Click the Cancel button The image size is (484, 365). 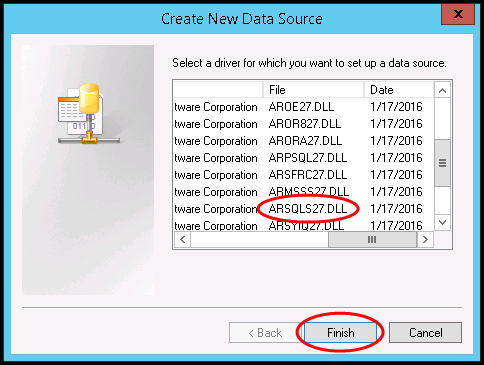[425, 332]
